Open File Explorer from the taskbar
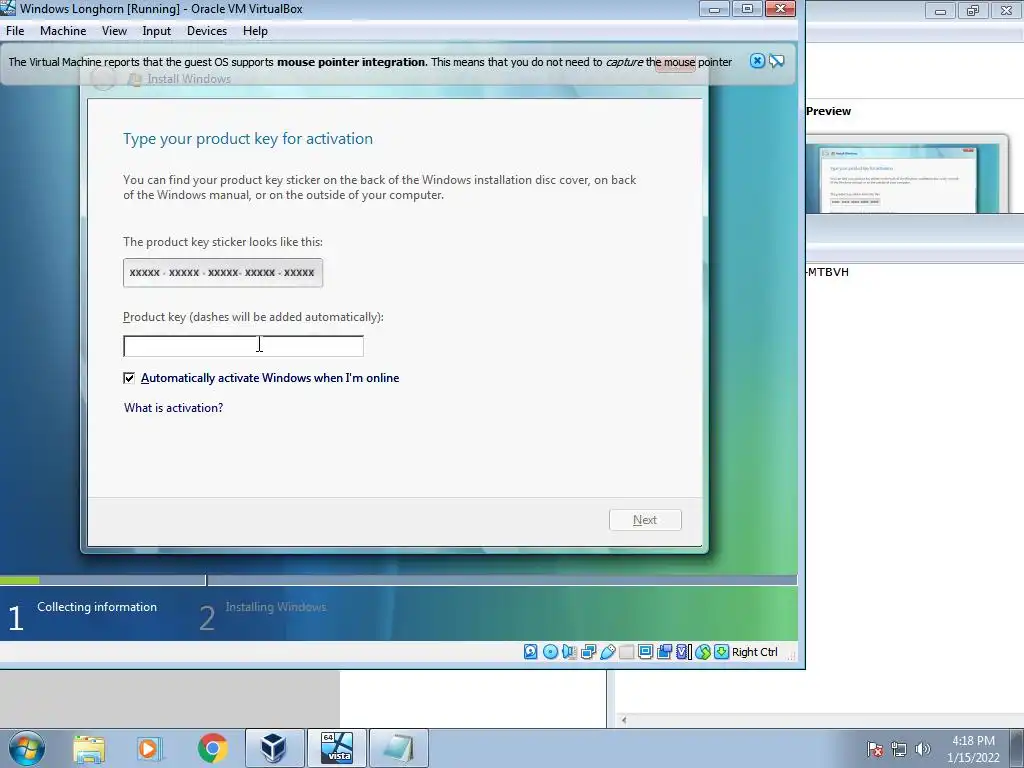1024x768 pixels. click(89, 748)
